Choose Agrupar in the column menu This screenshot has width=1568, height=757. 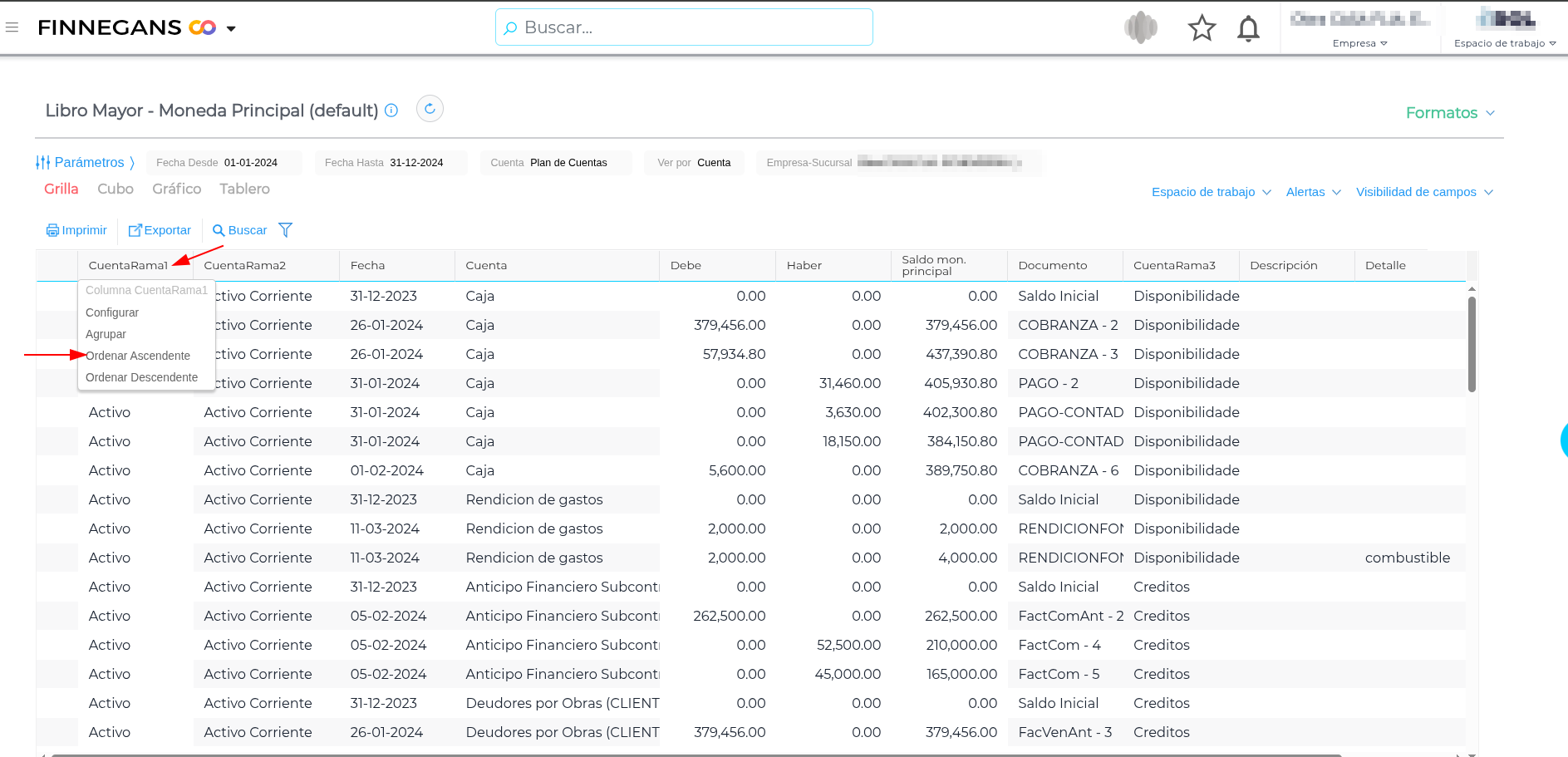click(x=106, y=334)
